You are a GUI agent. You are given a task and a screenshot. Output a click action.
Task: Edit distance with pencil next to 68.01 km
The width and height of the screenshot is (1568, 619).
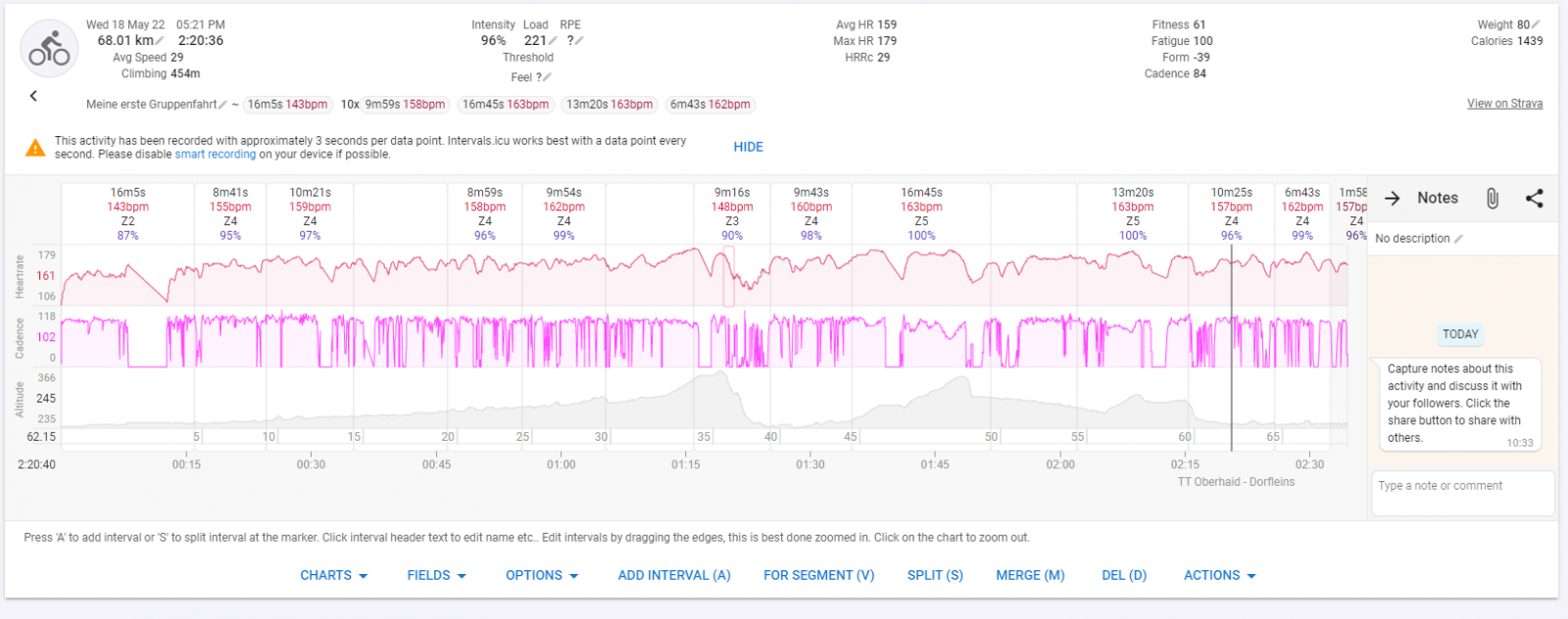[160, 41]
